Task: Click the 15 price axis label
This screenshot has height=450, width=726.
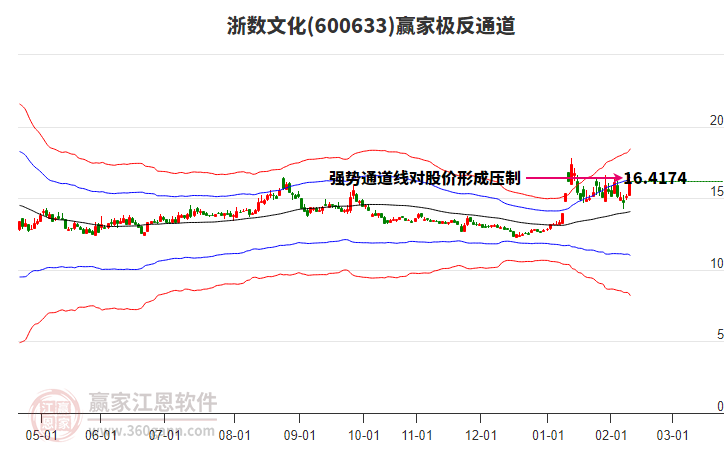Action: coord(717,192)
